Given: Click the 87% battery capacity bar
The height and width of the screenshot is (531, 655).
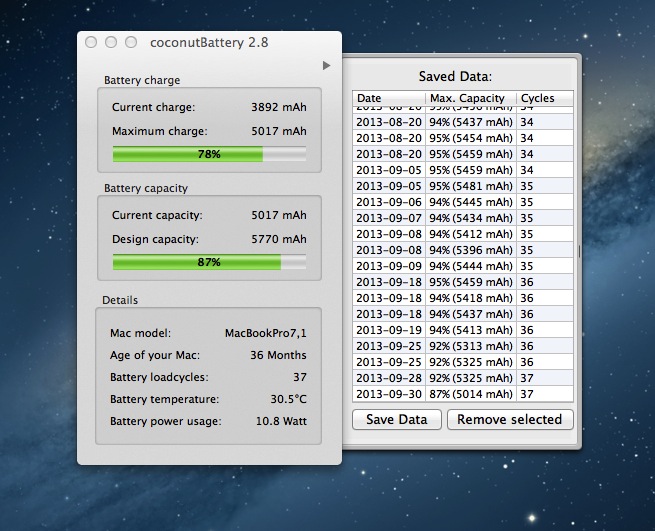Looking at the screenshot, I should coord(209,262).
